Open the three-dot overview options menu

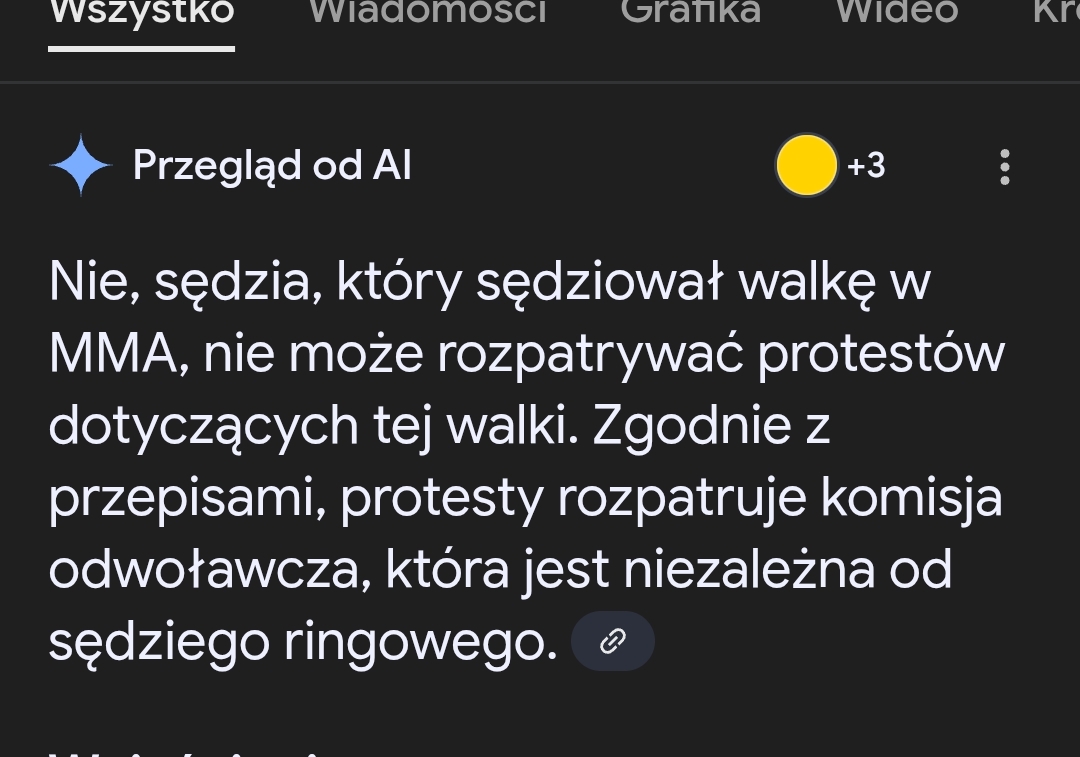point(1004,167)
